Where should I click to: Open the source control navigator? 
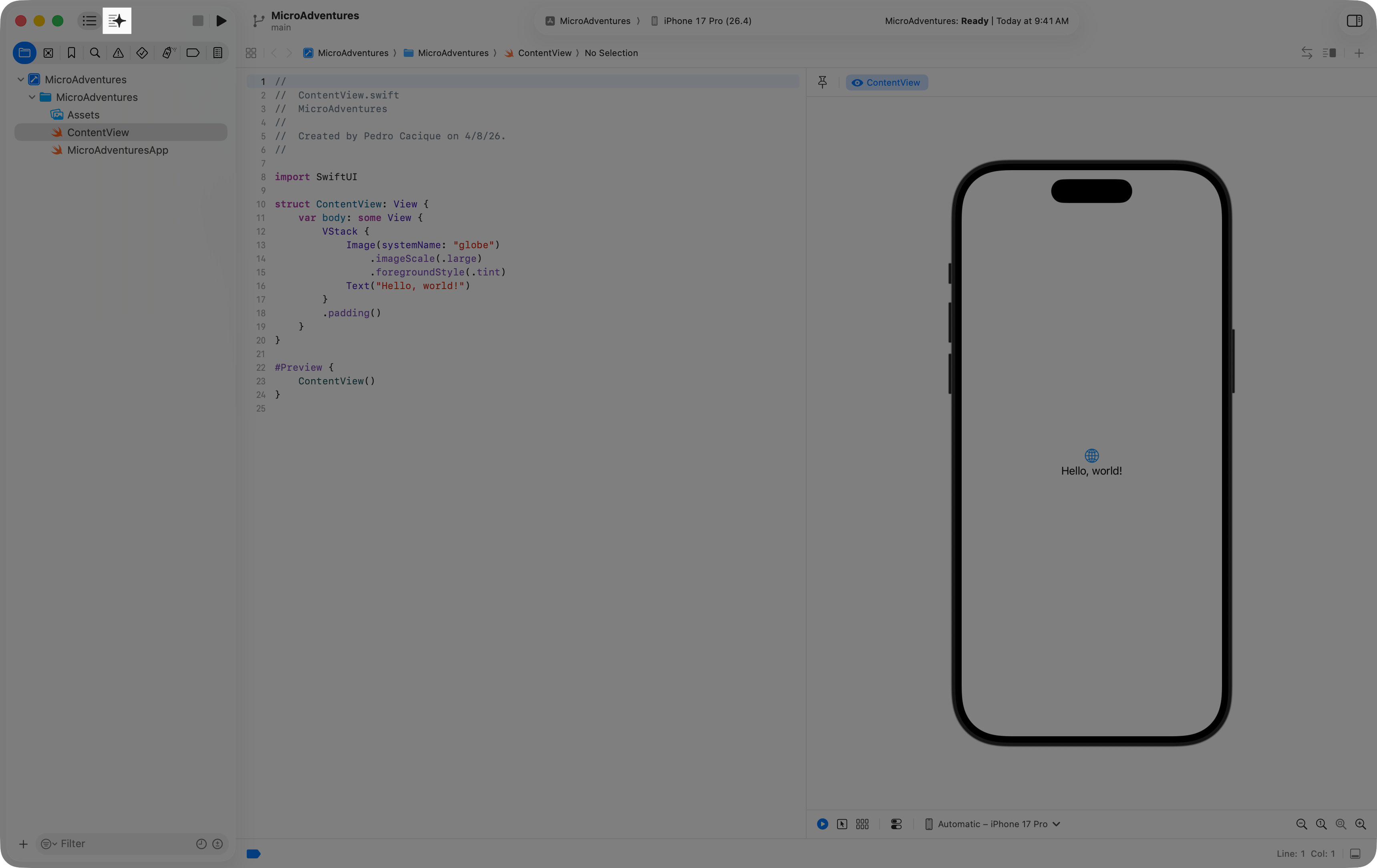point(48,52)
